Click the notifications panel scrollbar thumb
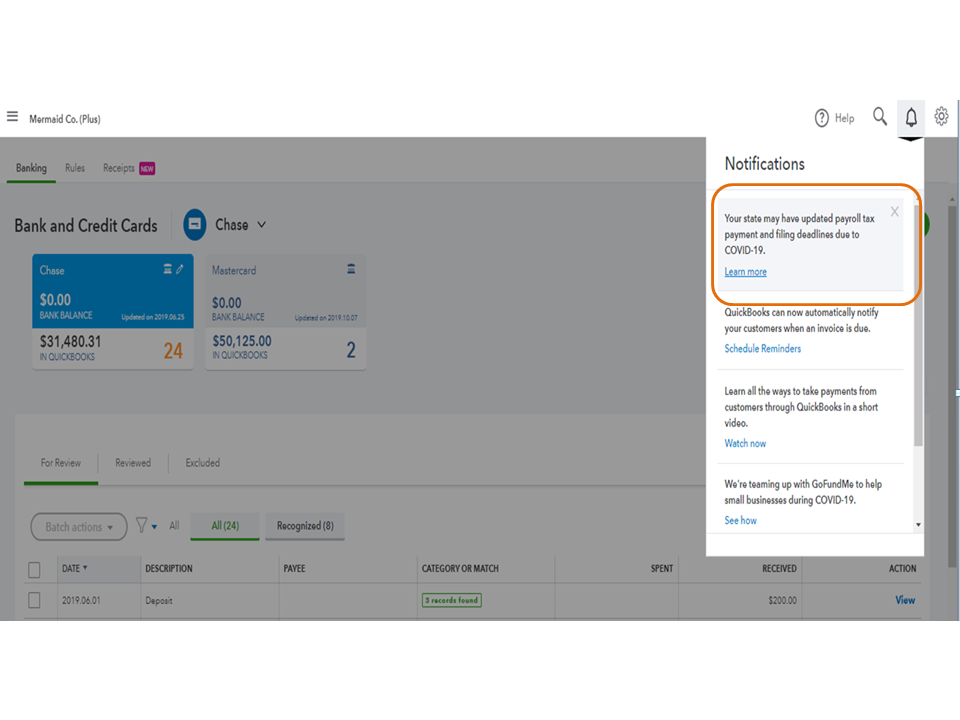This screenshot has width=960, height=720. [918, 324]
